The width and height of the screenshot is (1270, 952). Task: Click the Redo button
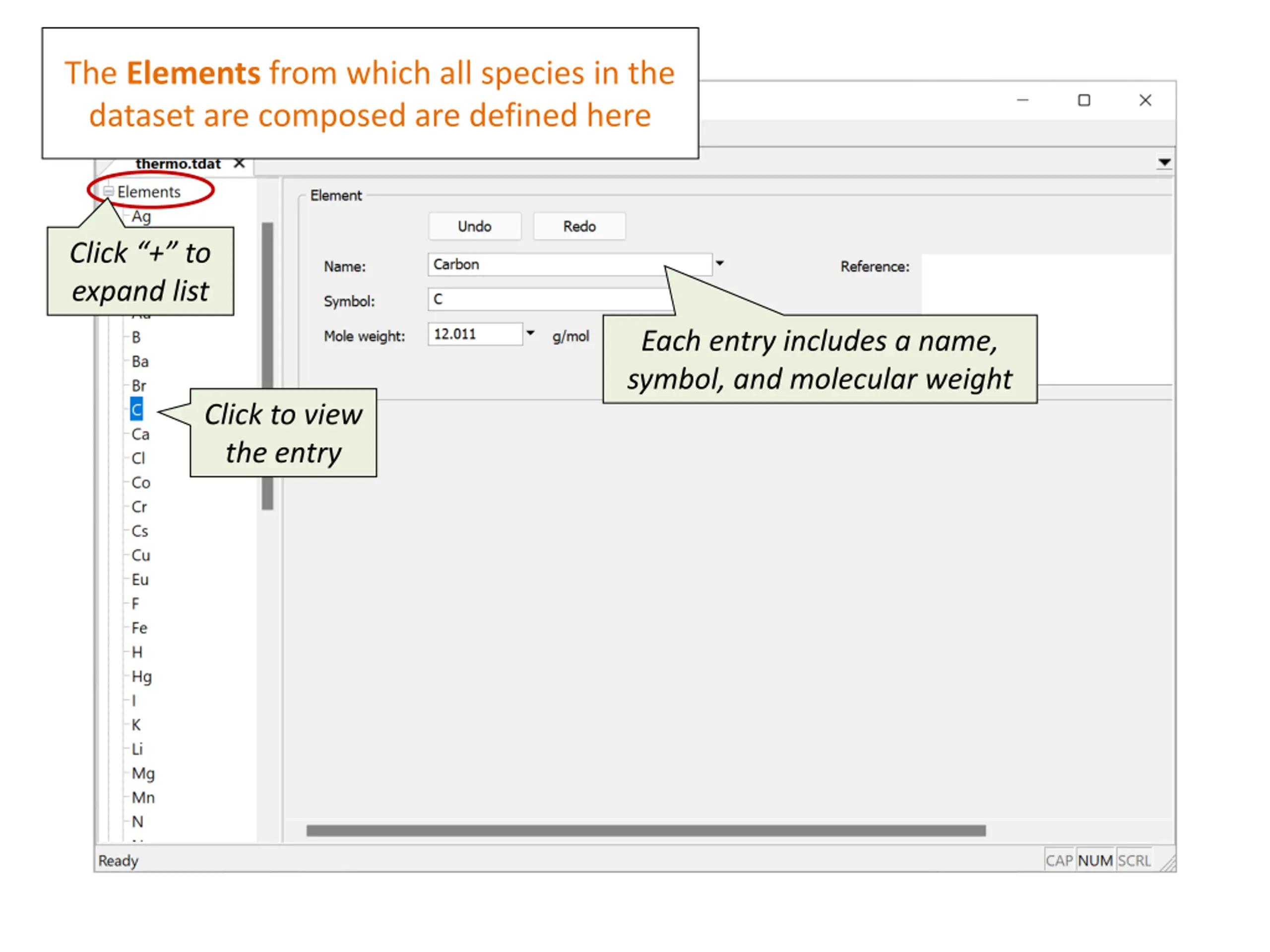(579, 226)
